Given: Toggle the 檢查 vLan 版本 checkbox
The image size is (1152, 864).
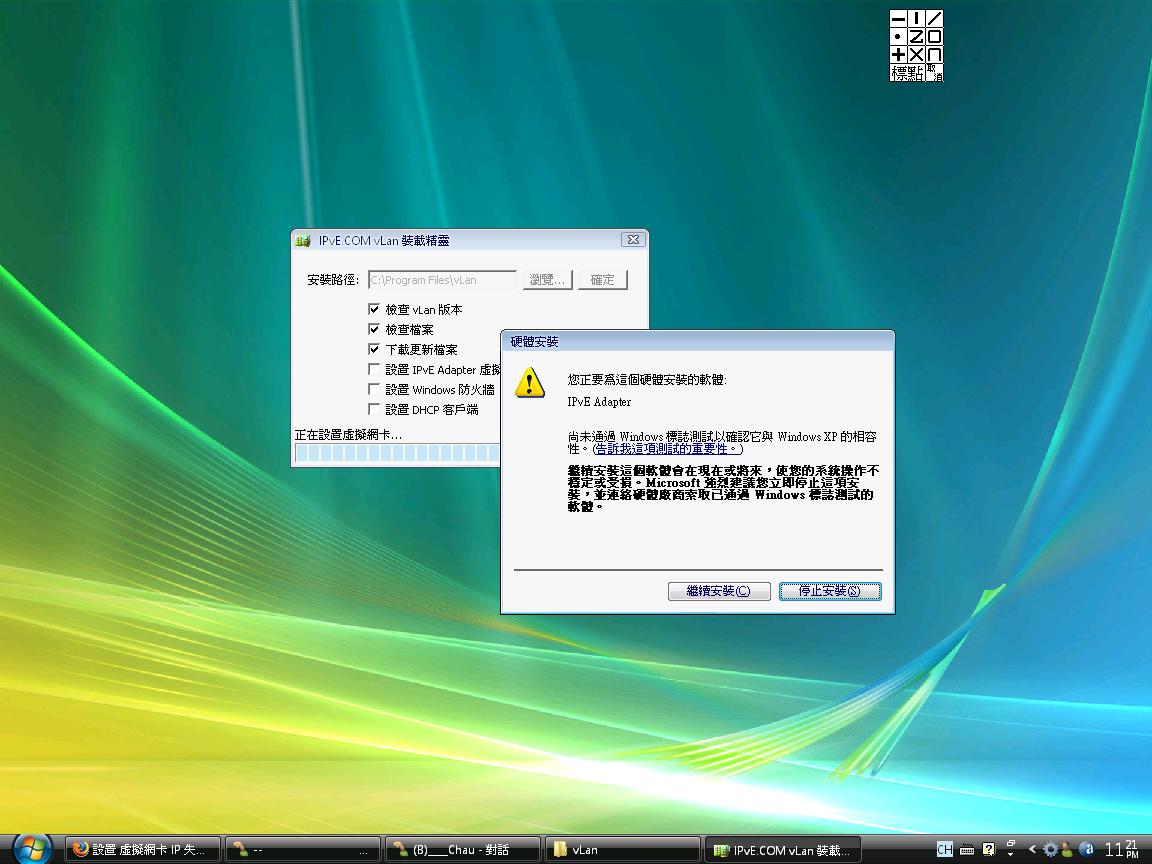Looking at the screenshot, I should tap(375, 310).
